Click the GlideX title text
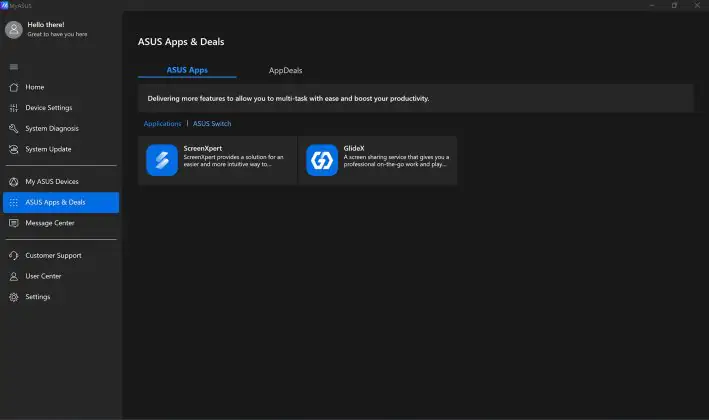This screenshot has width=709, height=420. (x=354, y=148)
